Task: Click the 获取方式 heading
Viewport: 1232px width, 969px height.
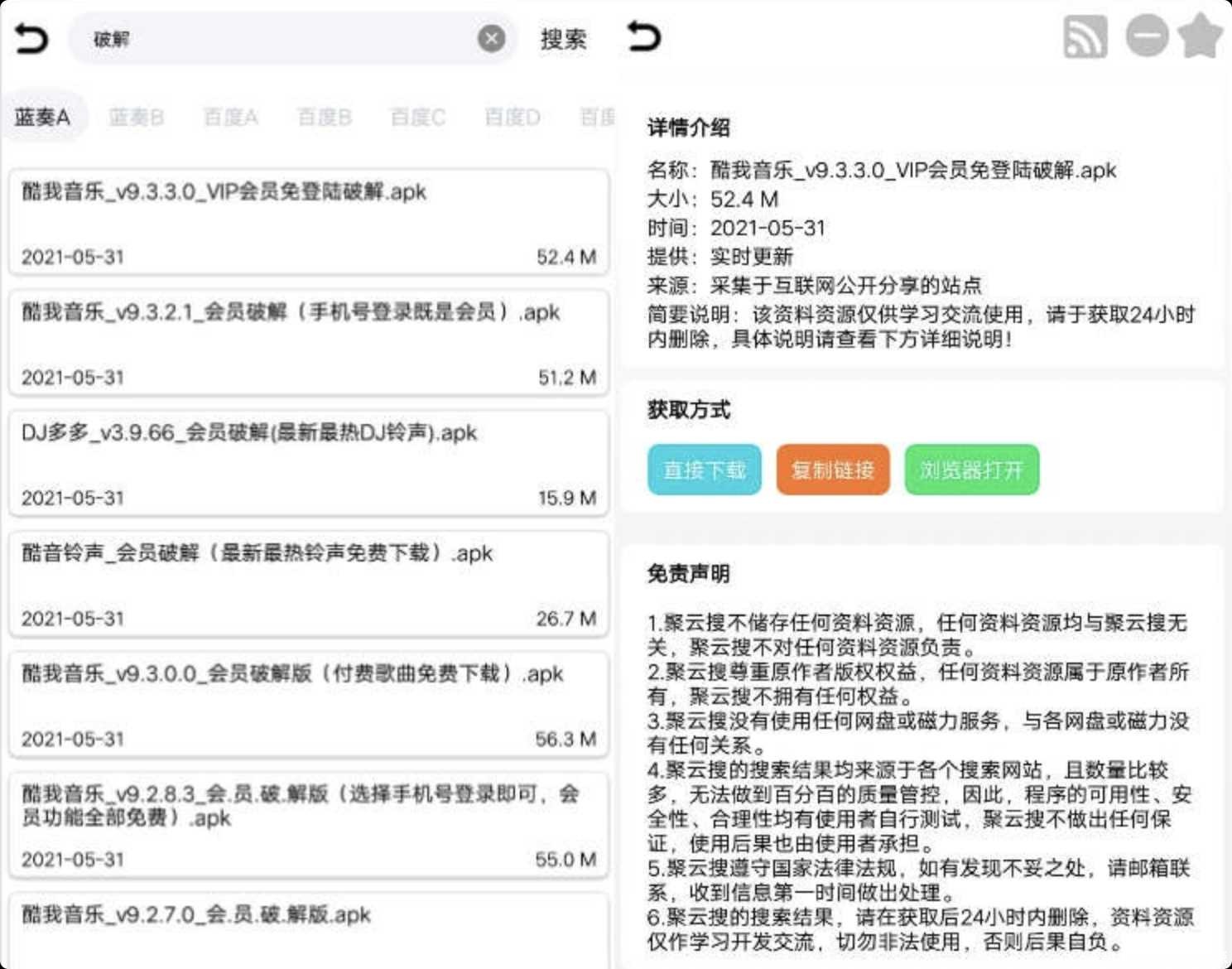Action: [689, 409]
